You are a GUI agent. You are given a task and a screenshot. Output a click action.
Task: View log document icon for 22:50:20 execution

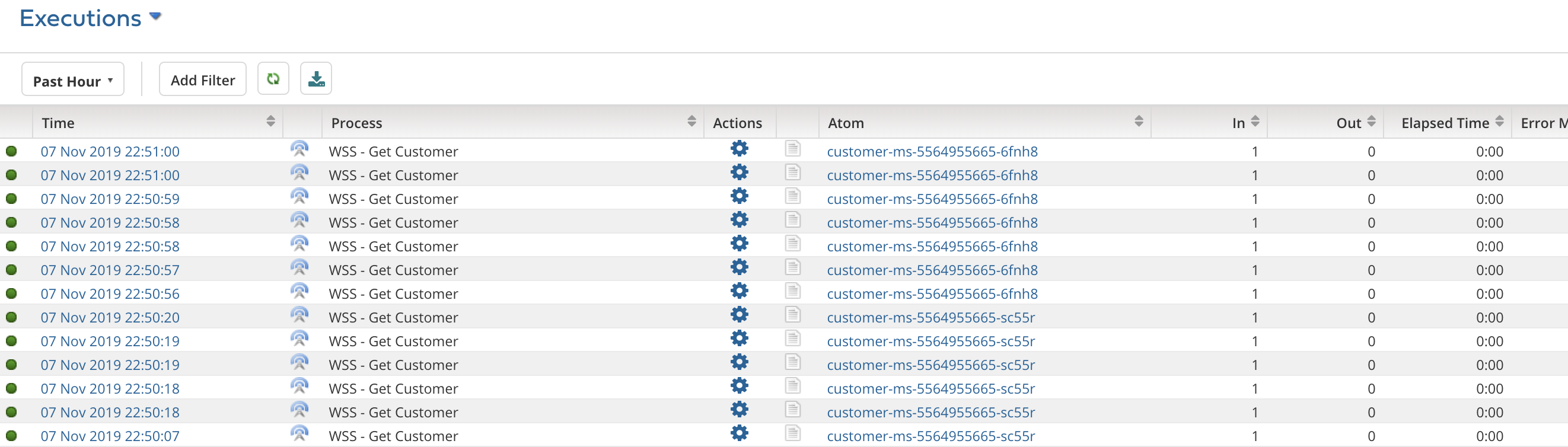(x=792, y=315)
